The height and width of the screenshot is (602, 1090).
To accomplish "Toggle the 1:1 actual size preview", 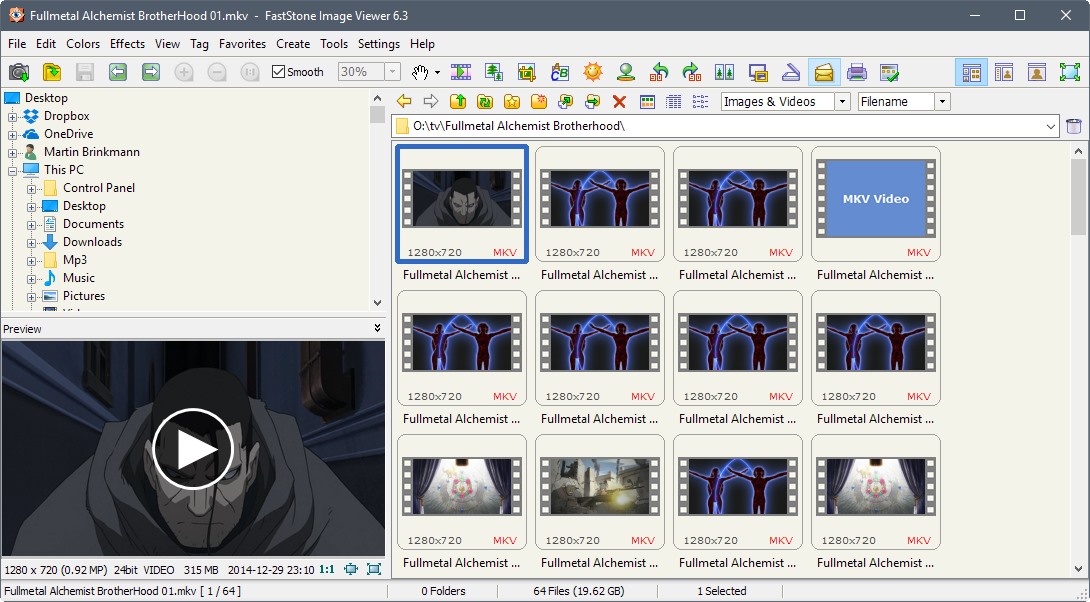I will click(327, 569).
